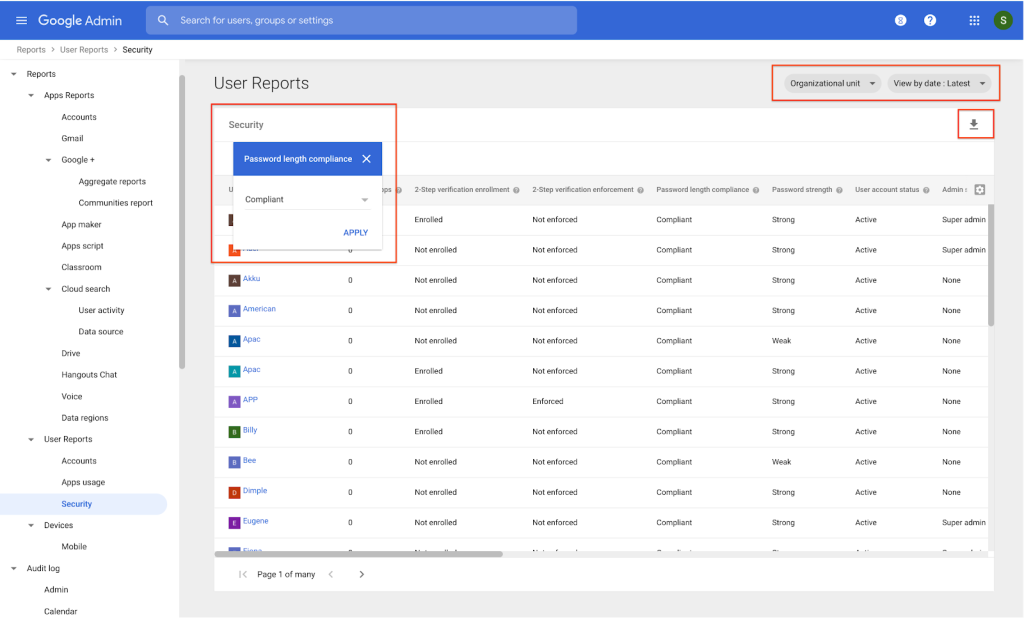Download the security report
This screenshot has width=1024, height=619.
[974, 125]
